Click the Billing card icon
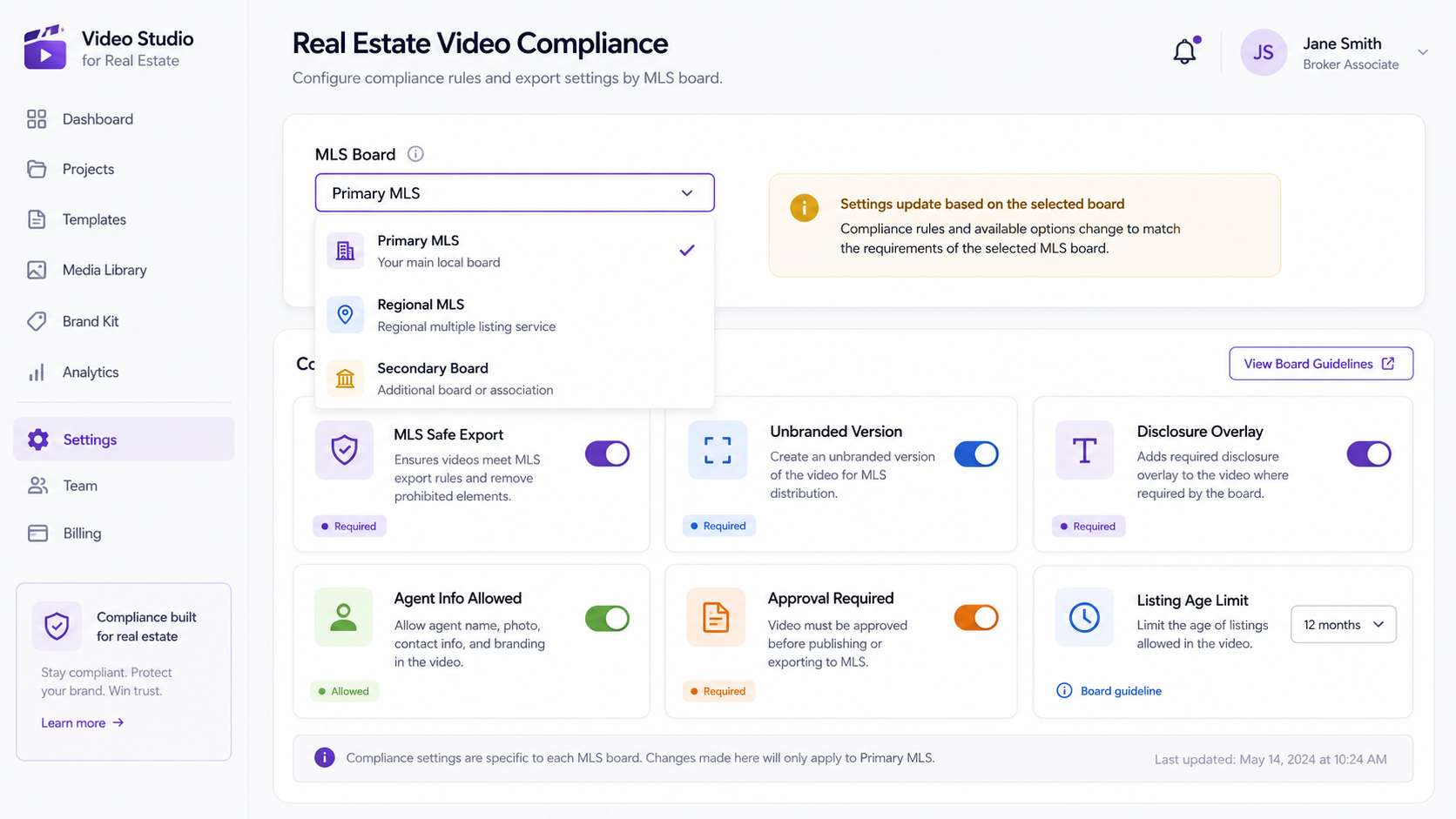Screen dimensions: 1456x819 tap(37, 534)
